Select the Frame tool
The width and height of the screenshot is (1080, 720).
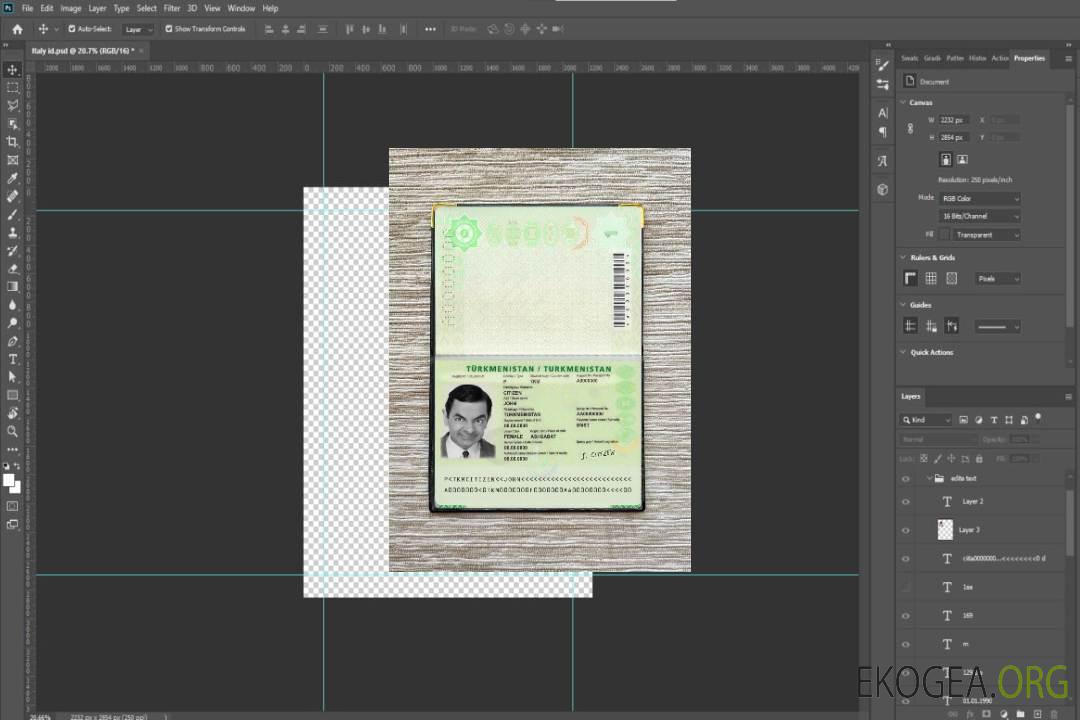(x=12, y=160)
